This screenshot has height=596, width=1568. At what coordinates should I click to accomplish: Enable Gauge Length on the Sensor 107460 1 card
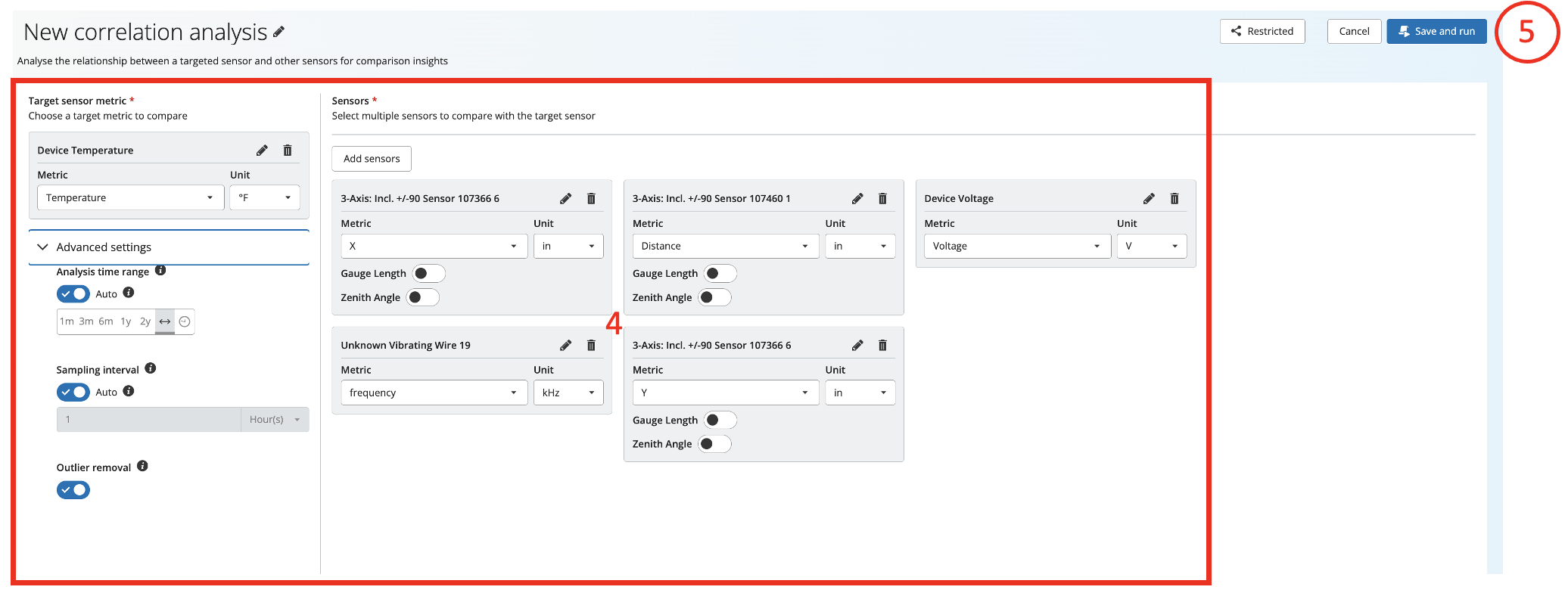[x=720, y=274]
